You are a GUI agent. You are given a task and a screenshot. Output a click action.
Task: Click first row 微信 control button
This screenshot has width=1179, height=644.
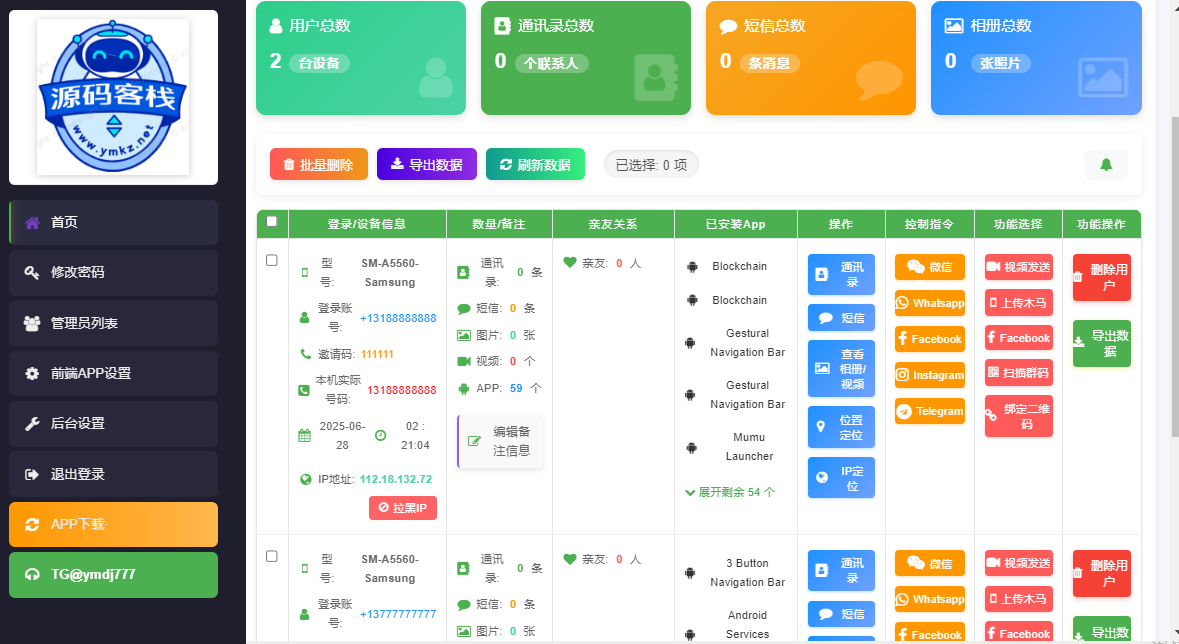click(x=929, y=267)
